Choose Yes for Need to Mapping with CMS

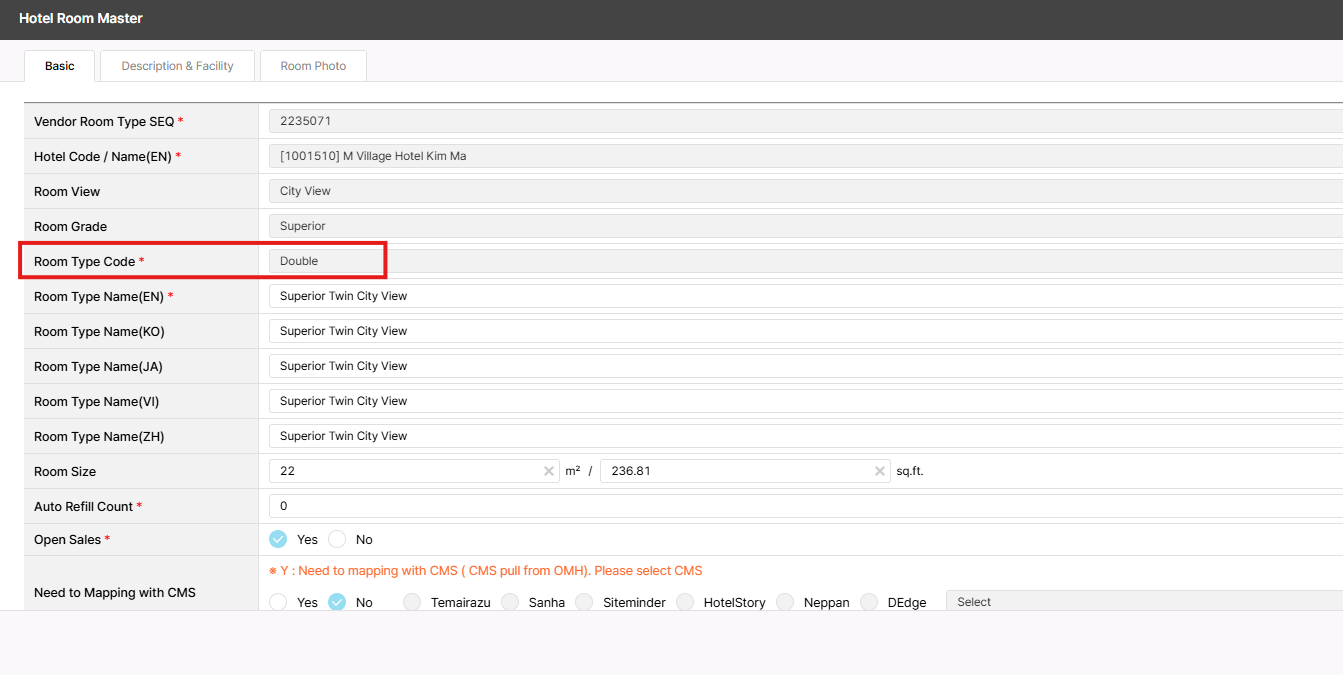pos(278,602)
